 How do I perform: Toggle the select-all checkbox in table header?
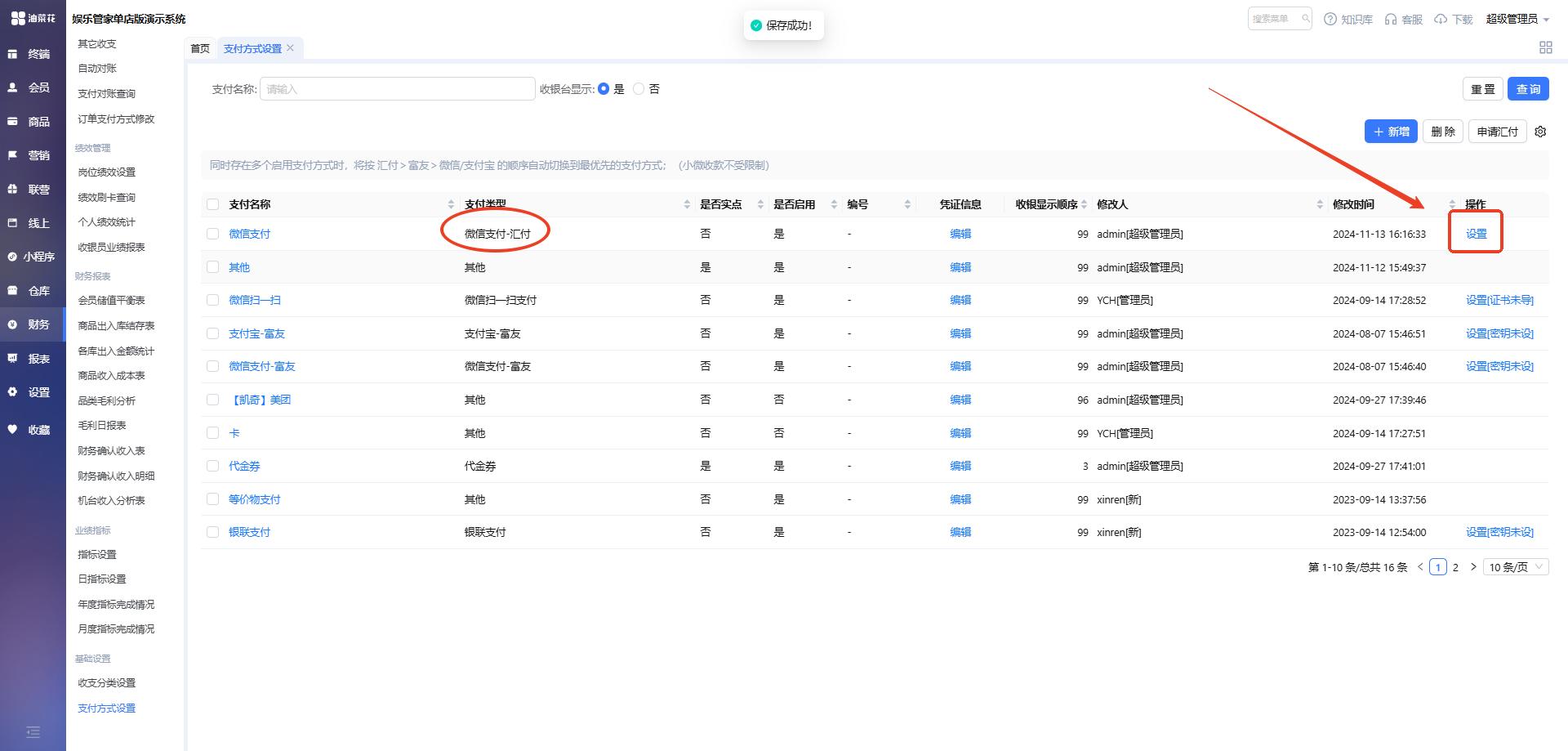[213, 204]
